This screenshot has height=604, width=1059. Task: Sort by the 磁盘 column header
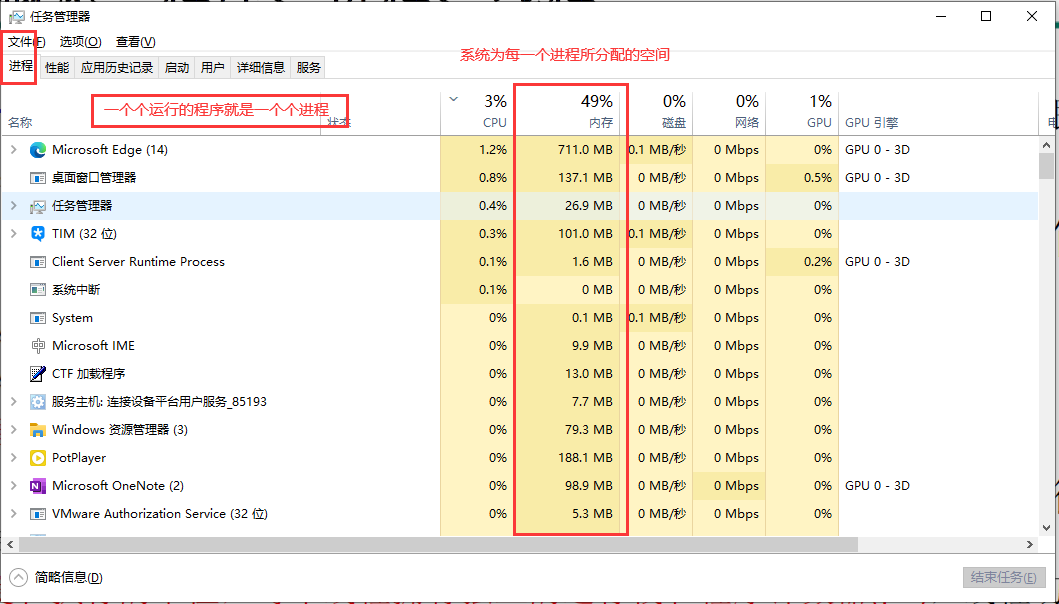[656, 113]
